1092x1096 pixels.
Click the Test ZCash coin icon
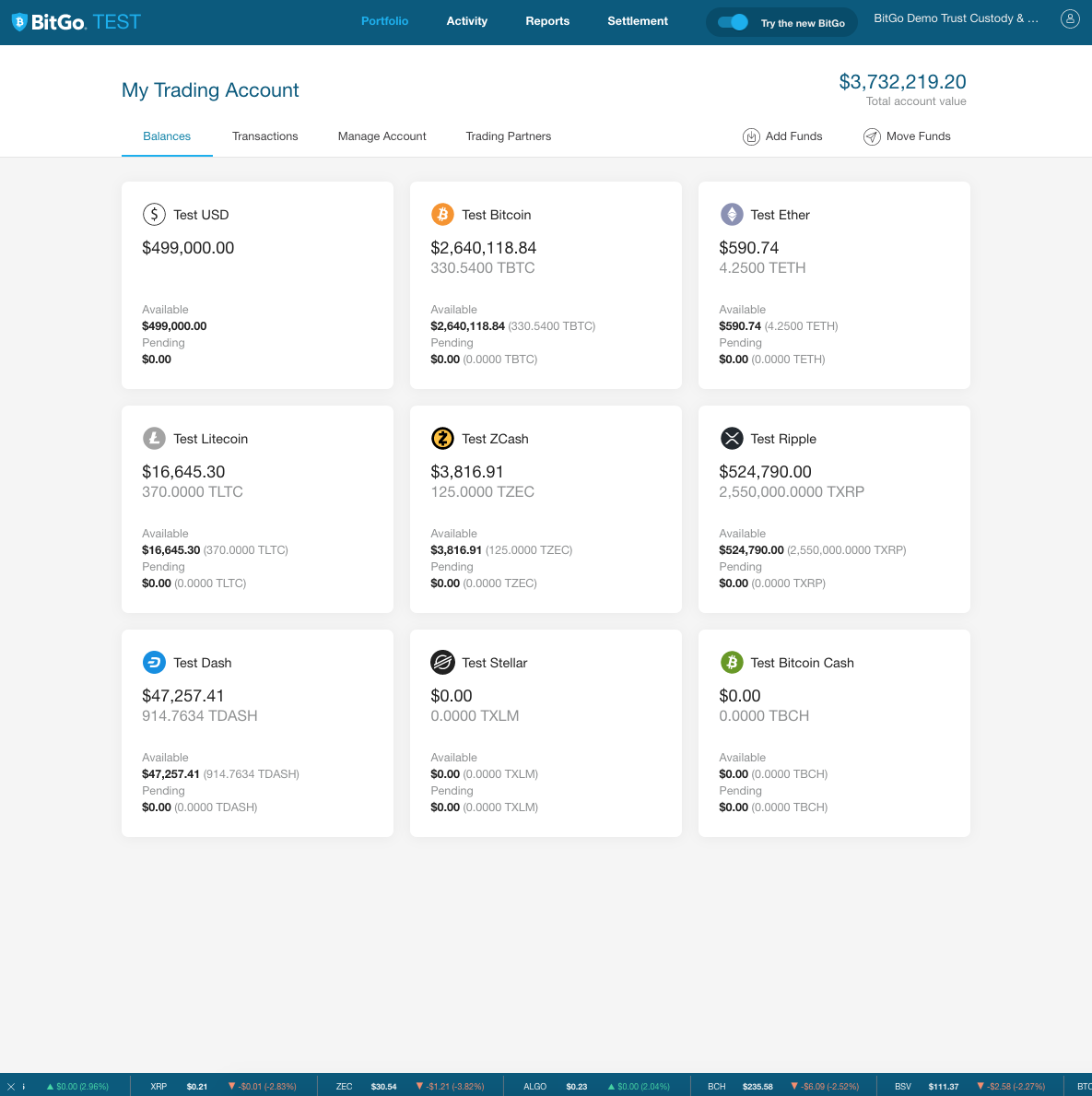442,438
